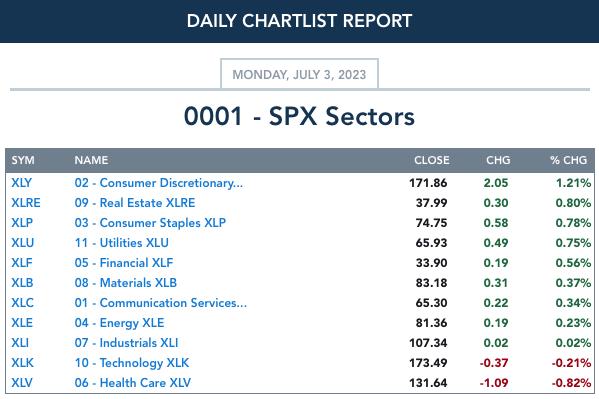The height and width of the screenshot is (399, 599).
Task: Open the XLRE symbol link
Action: click(26, 203)
